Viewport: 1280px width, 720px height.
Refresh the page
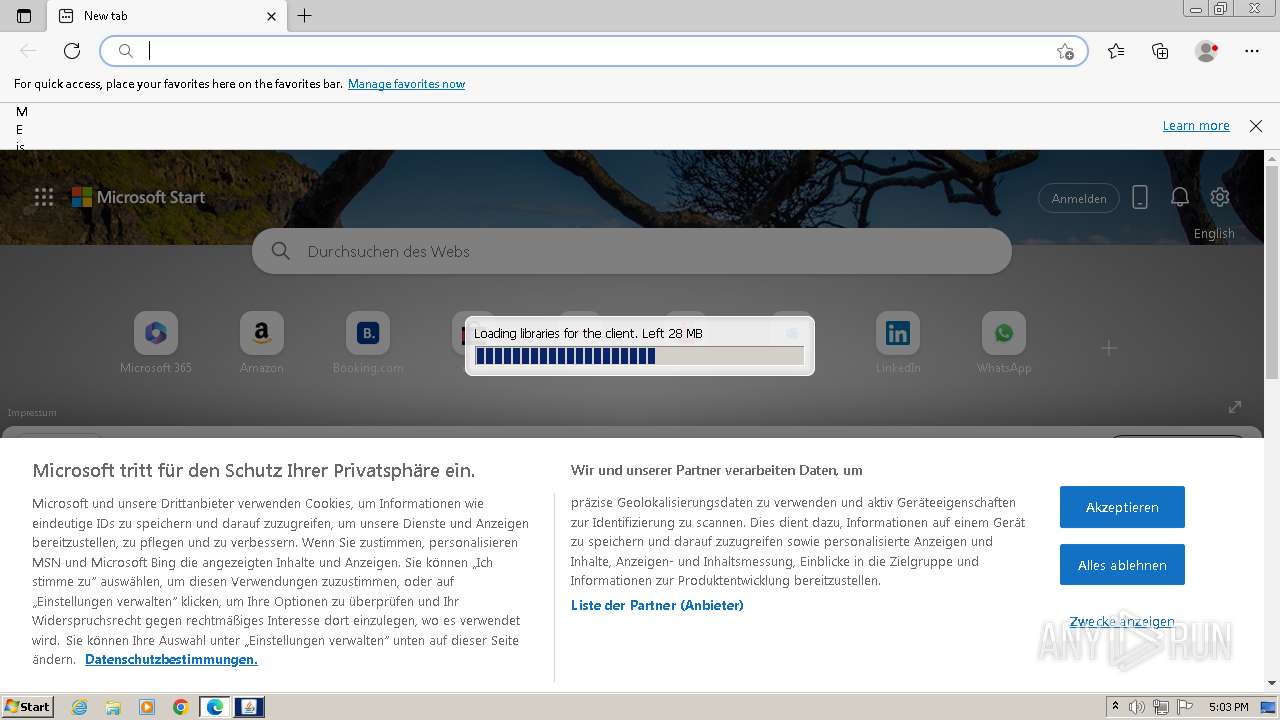72,51
